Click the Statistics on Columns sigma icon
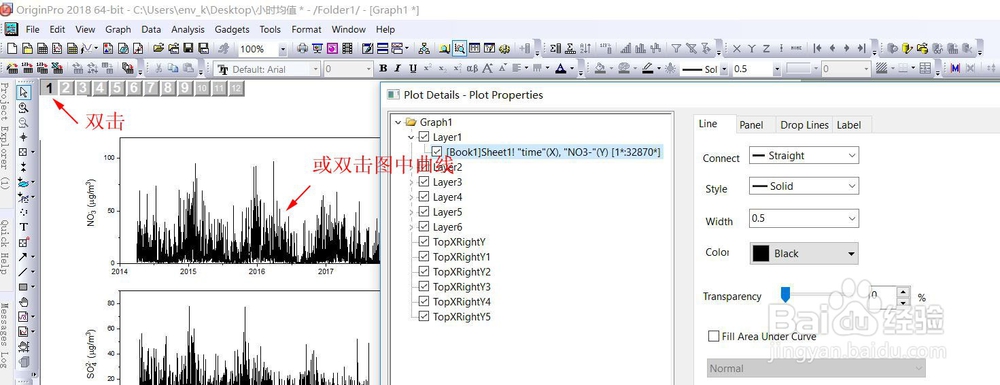The width and height of the screenshot is (1000, 385). 555,48
